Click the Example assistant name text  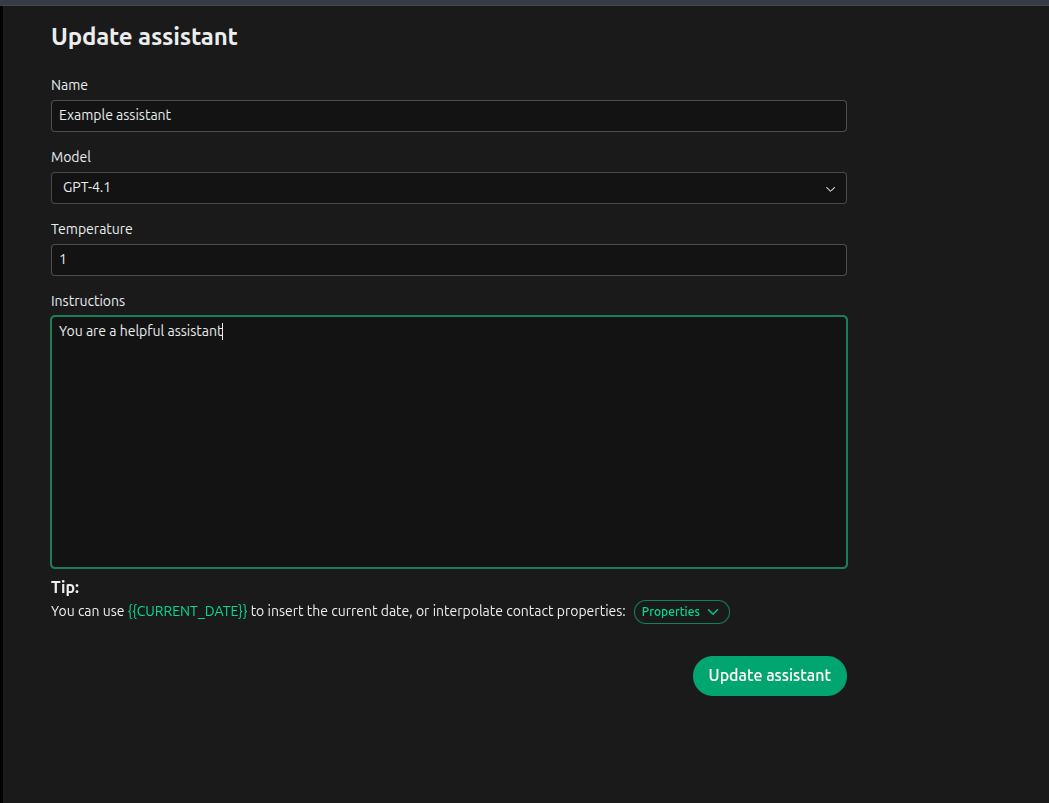coord(114,115)
